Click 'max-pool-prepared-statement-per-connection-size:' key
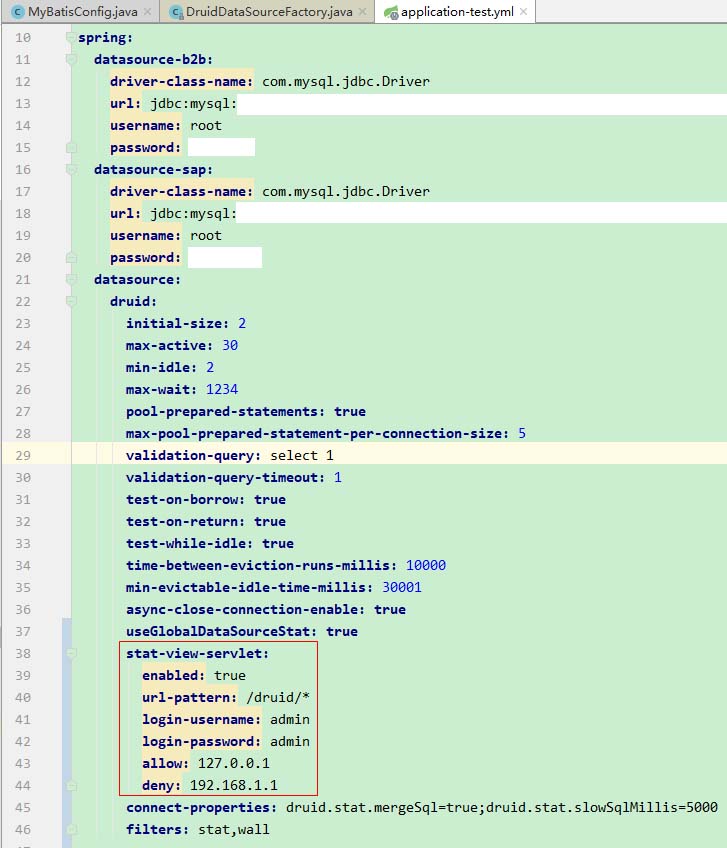Image resolution: width=727 pixels, height=848 pixels. click(318, 434)
